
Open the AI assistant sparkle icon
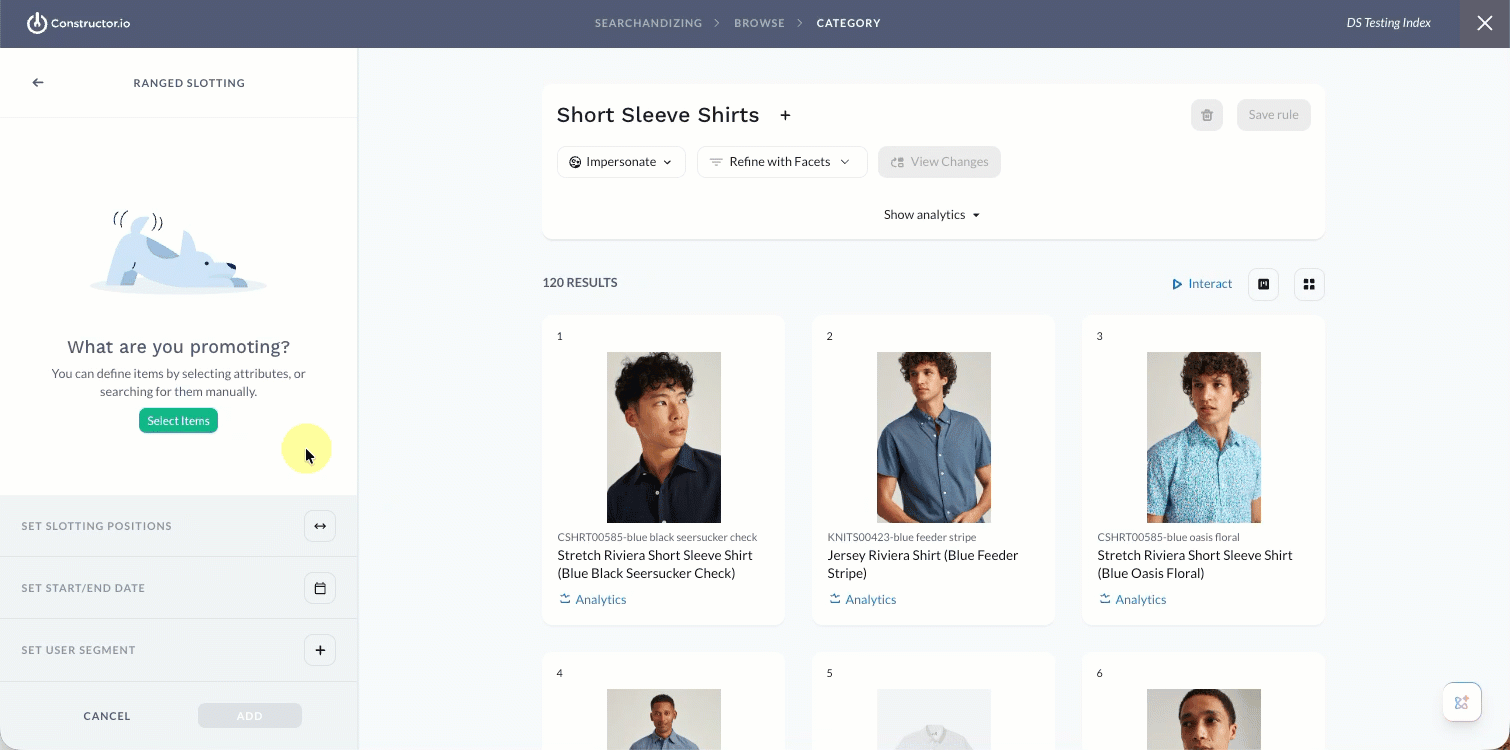[1461, 702]
